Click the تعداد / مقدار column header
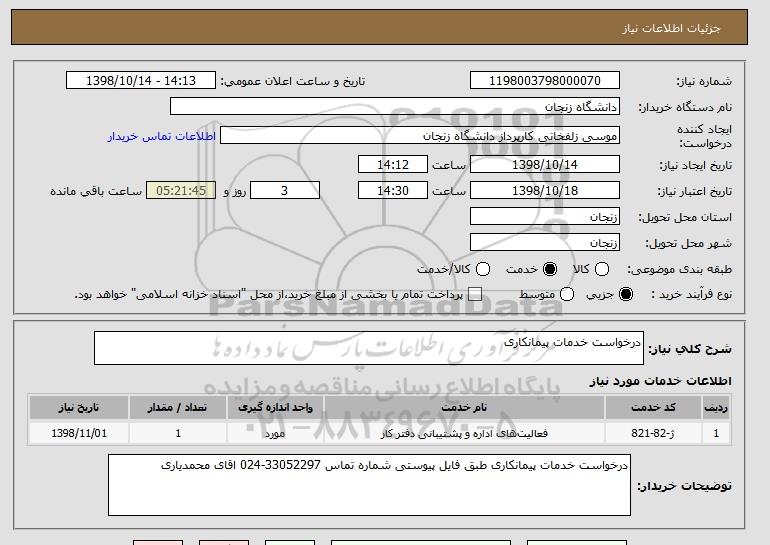Image resolution: width=770 pixels, height=545 pixels. pyautogui.click(x=177, y=408)
